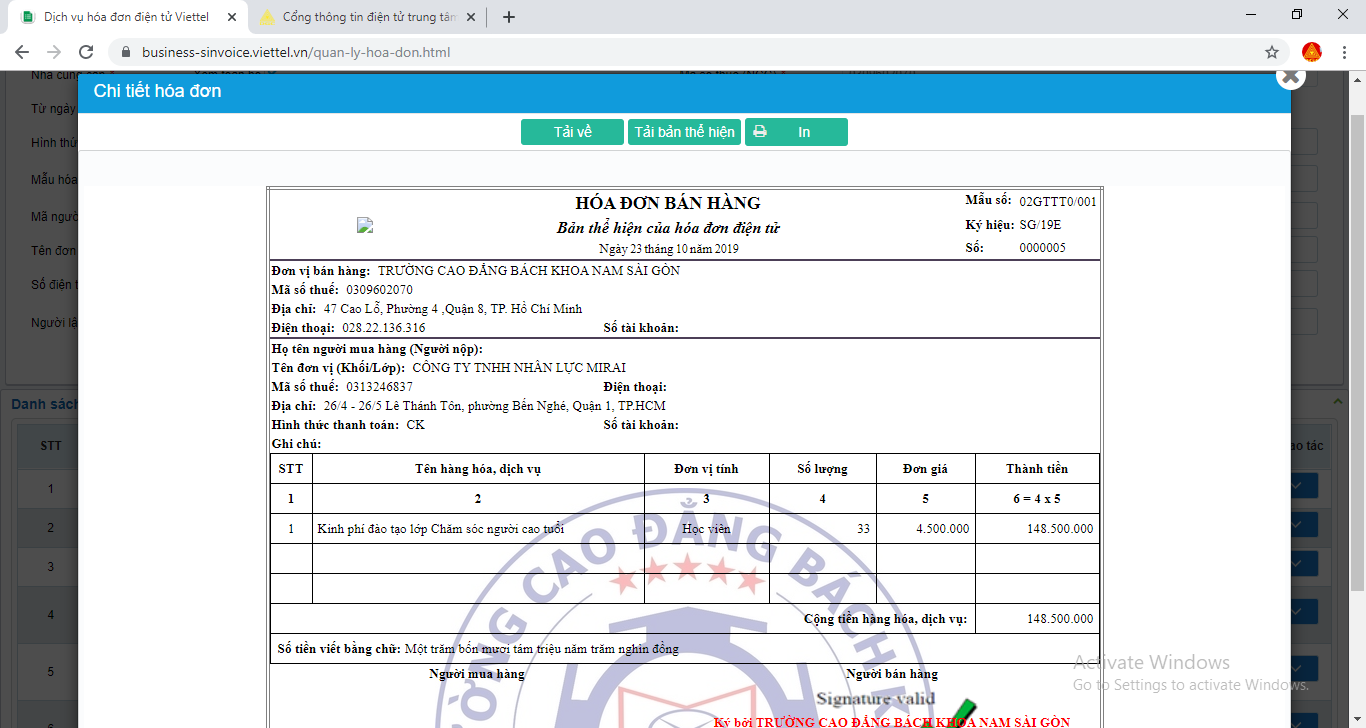The image size is (1366, 728).
Task: Collapse the Danh sách panel with chevron
Action: point(1338,402)
